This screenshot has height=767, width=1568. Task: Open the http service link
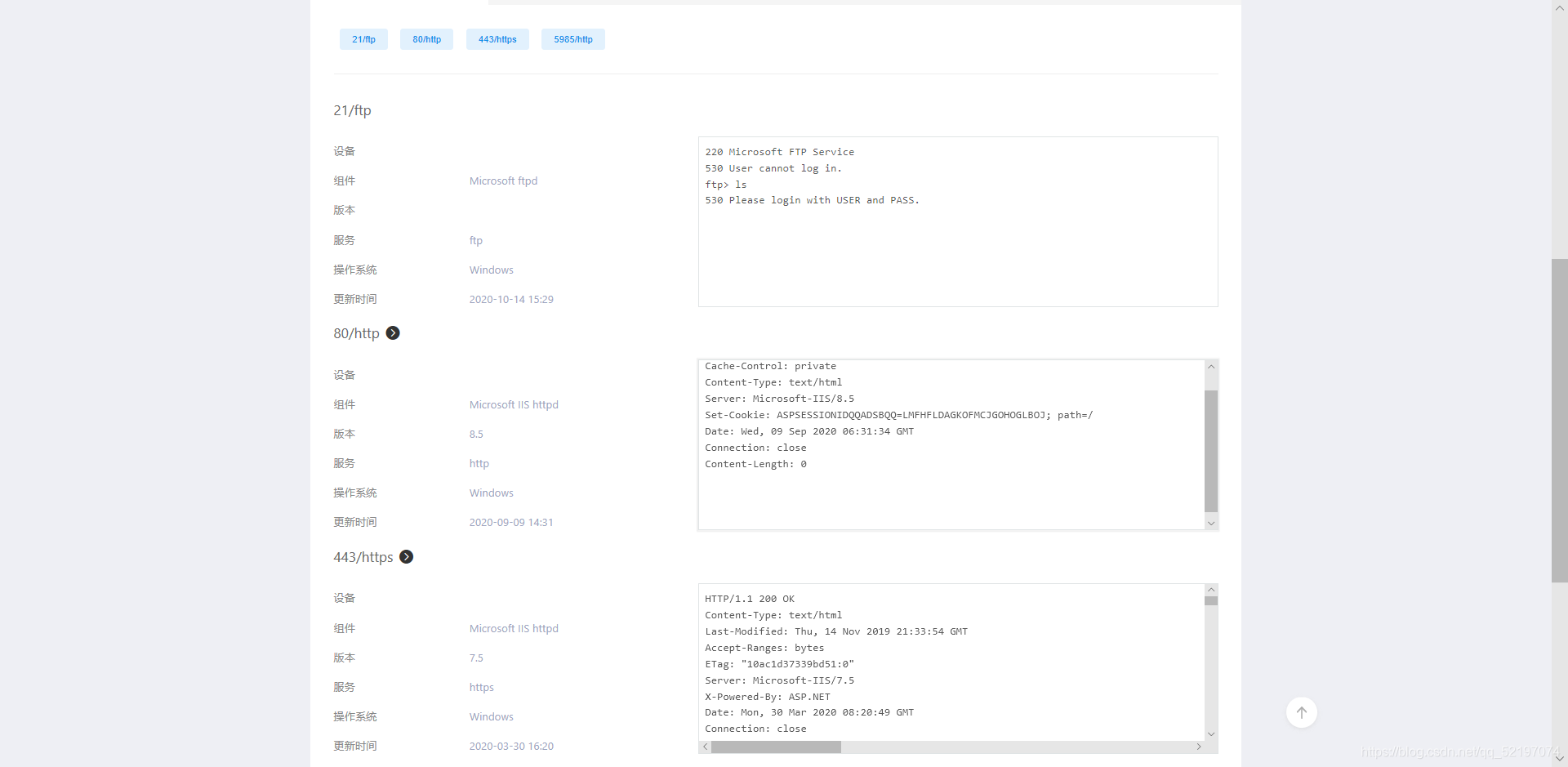[479, 464]
